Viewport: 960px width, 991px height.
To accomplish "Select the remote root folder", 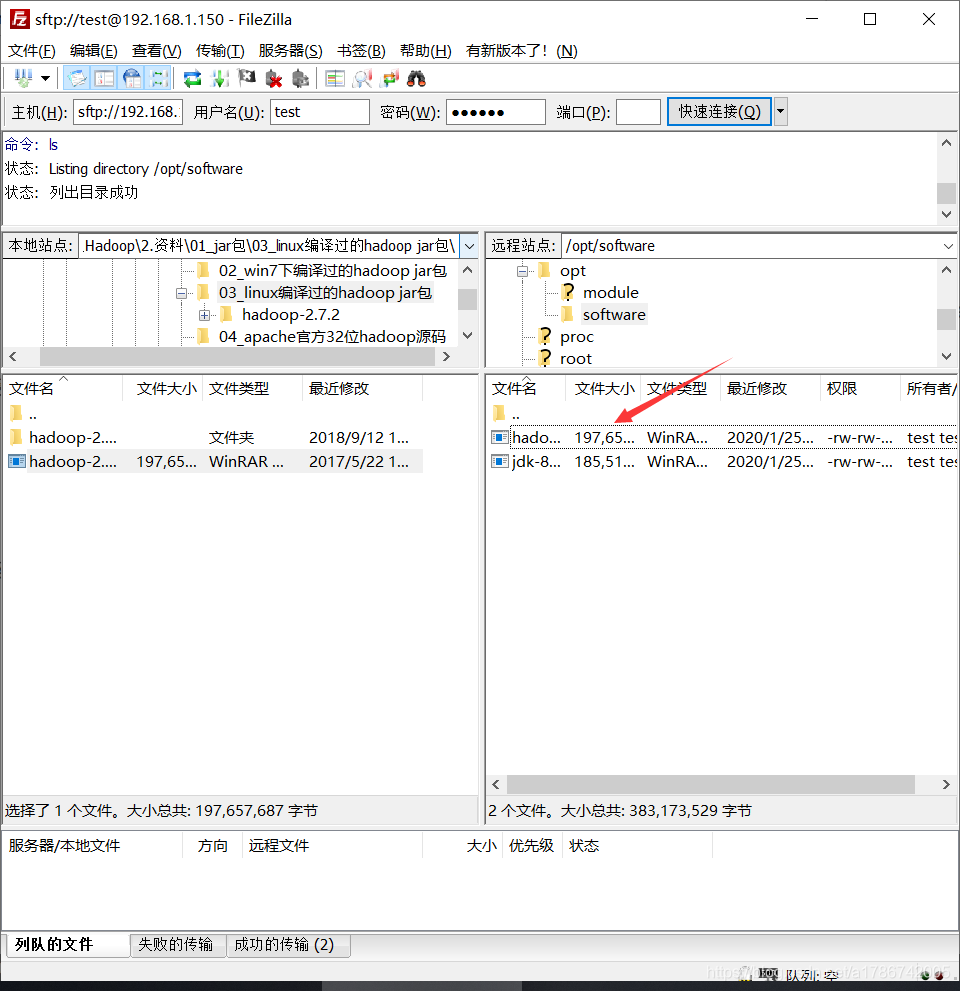I will point(576,359).
